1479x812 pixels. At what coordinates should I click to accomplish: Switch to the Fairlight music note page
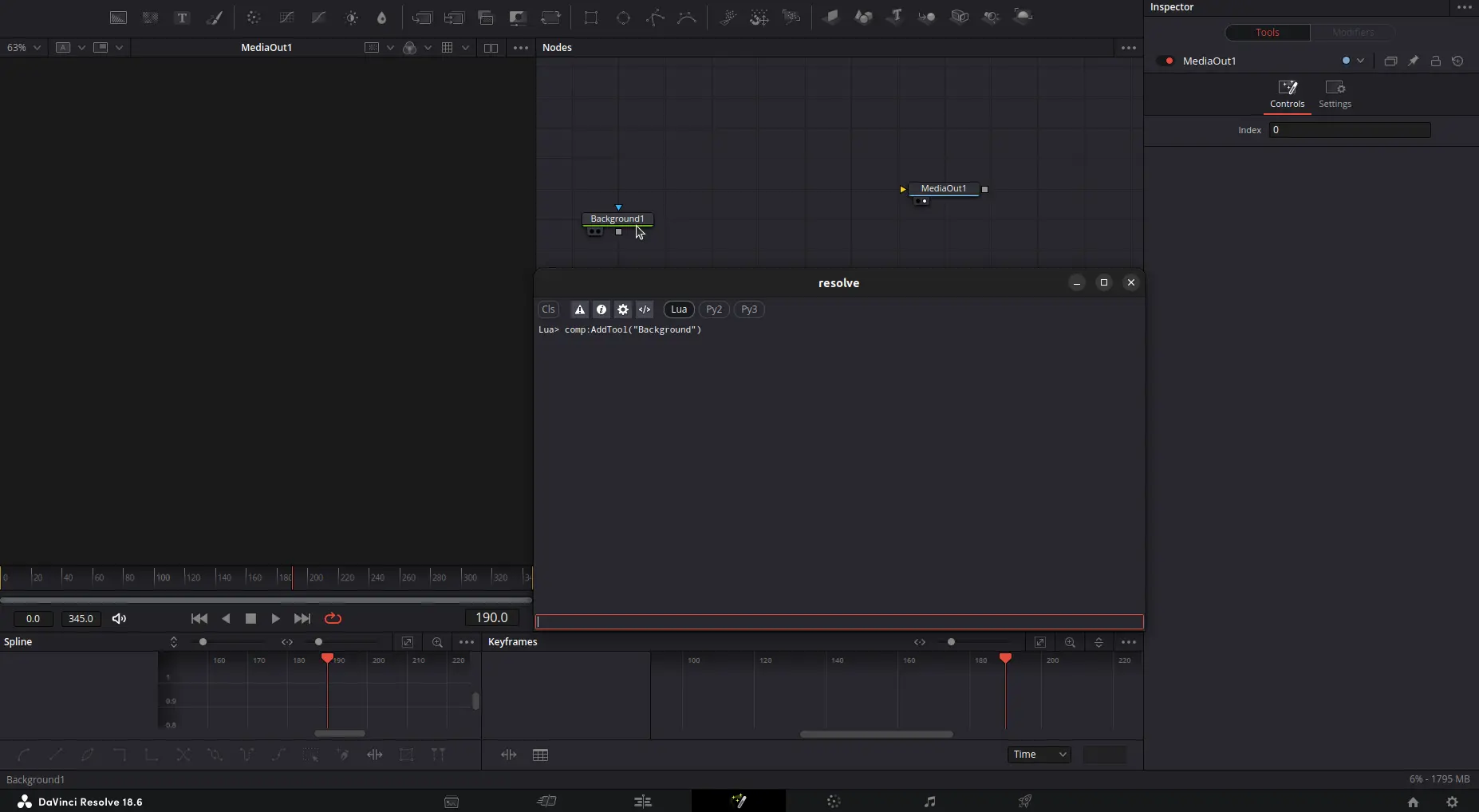(x=929, y=802)
